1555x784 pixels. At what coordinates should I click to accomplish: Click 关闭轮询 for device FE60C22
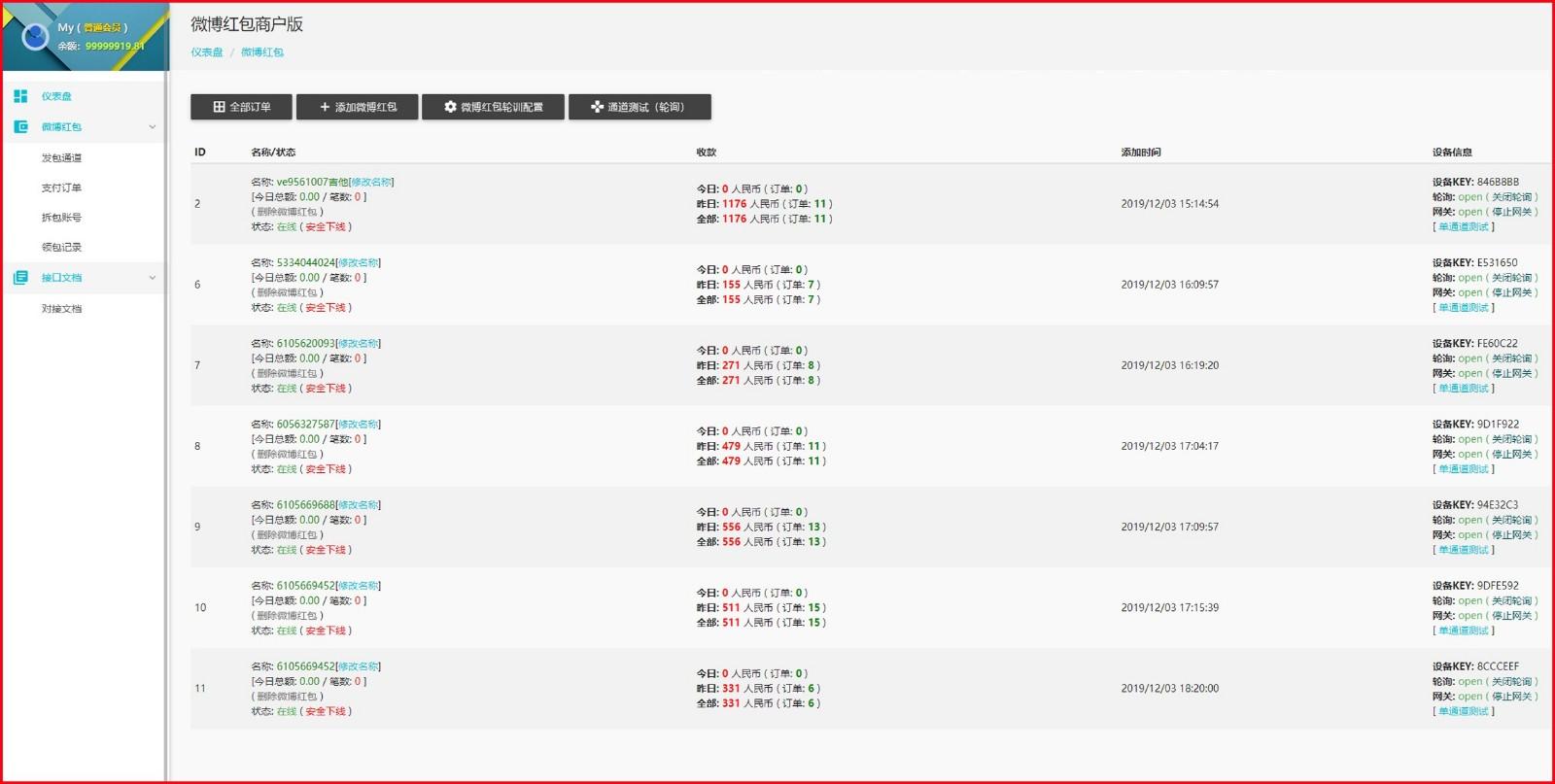1511,358
